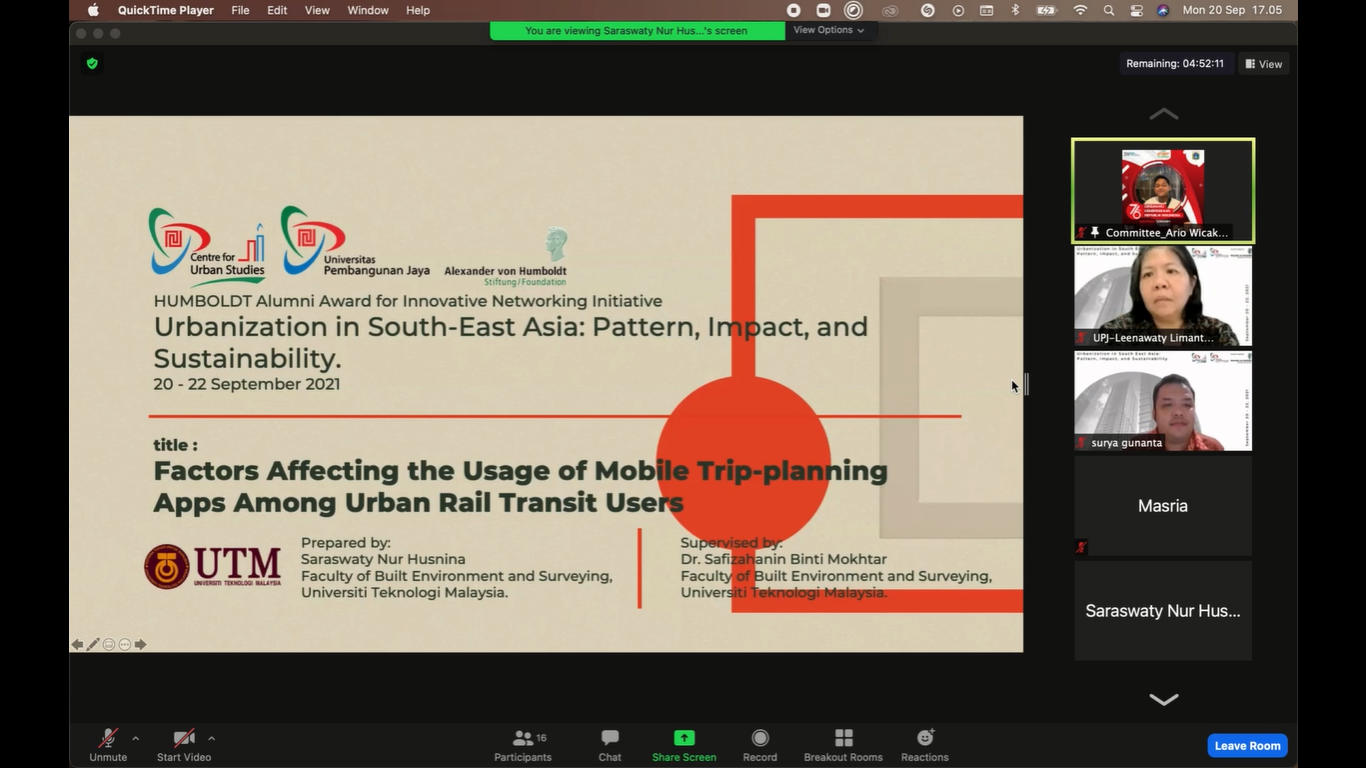1366x768 pixels.
Task: Open the Participants panel
Action: [523, 745]
